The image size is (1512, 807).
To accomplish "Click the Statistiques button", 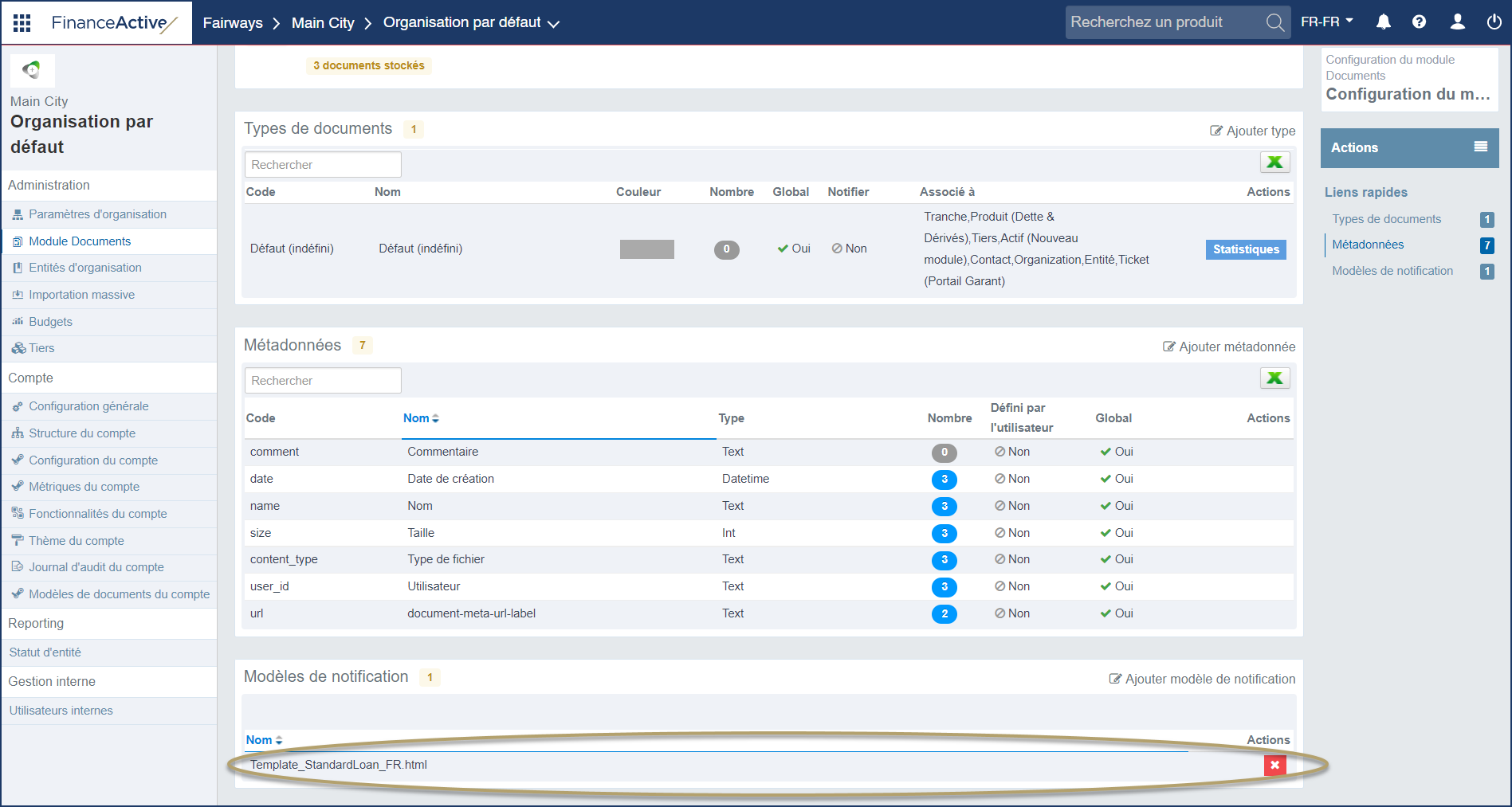I will (x=1245, y=249).
